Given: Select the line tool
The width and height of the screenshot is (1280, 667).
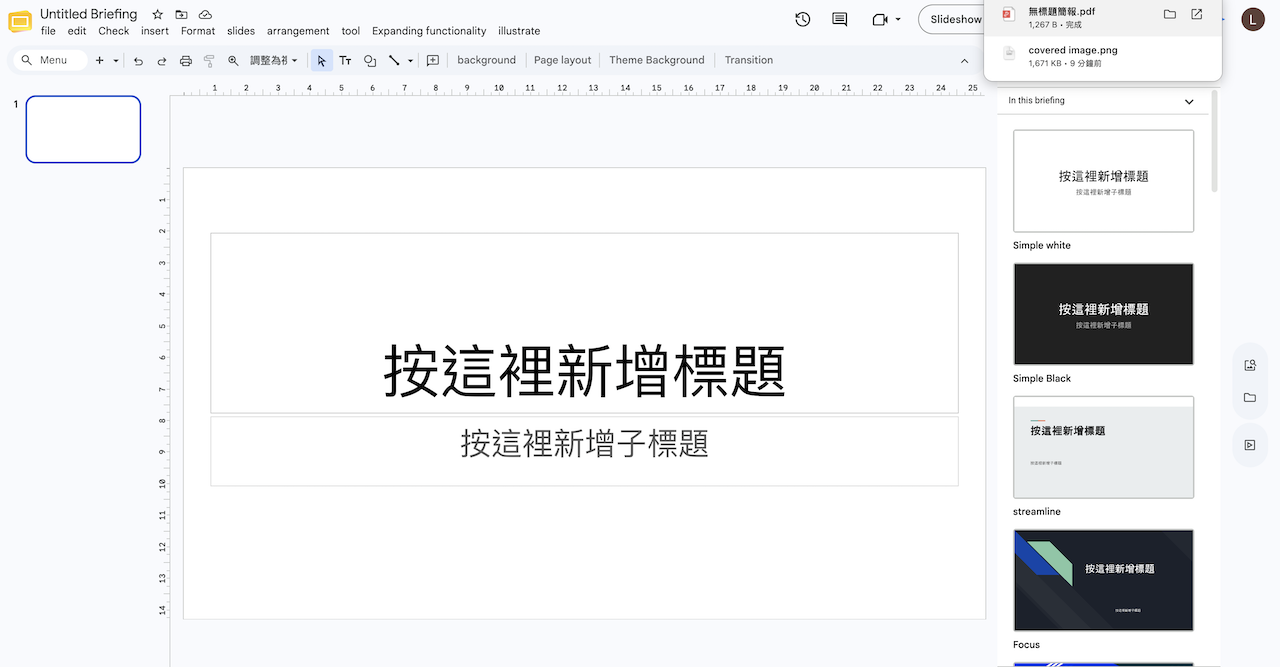Looking at the screenshot, I should [394, 60].
